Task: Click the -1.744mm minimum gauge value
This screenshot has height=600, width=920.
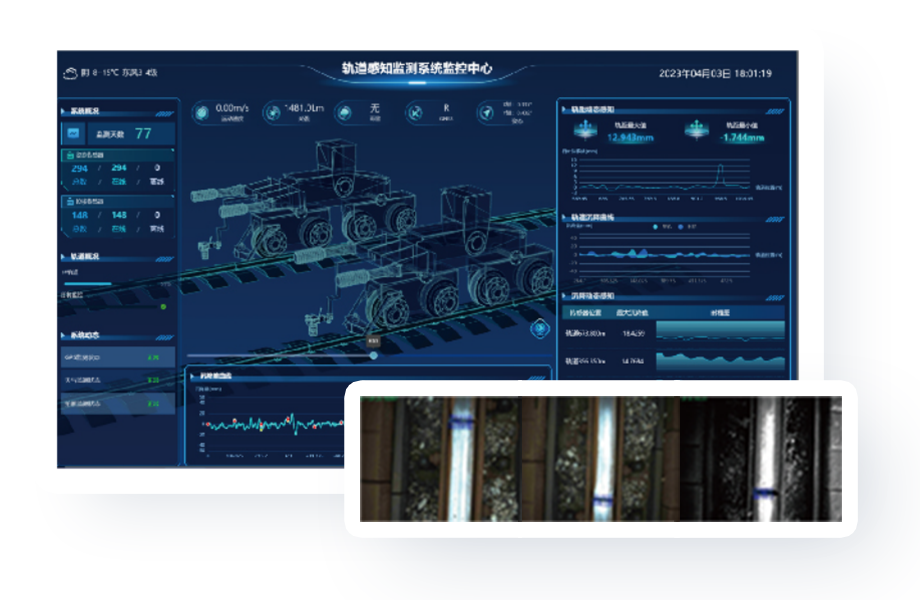Action: tap(742, 138)
